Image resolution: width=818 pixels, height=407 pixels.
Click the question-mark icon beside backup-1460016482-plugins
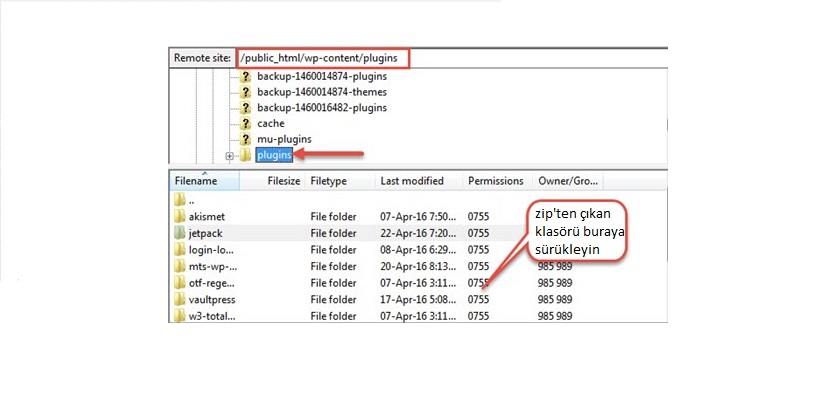[x=245, y=107]
